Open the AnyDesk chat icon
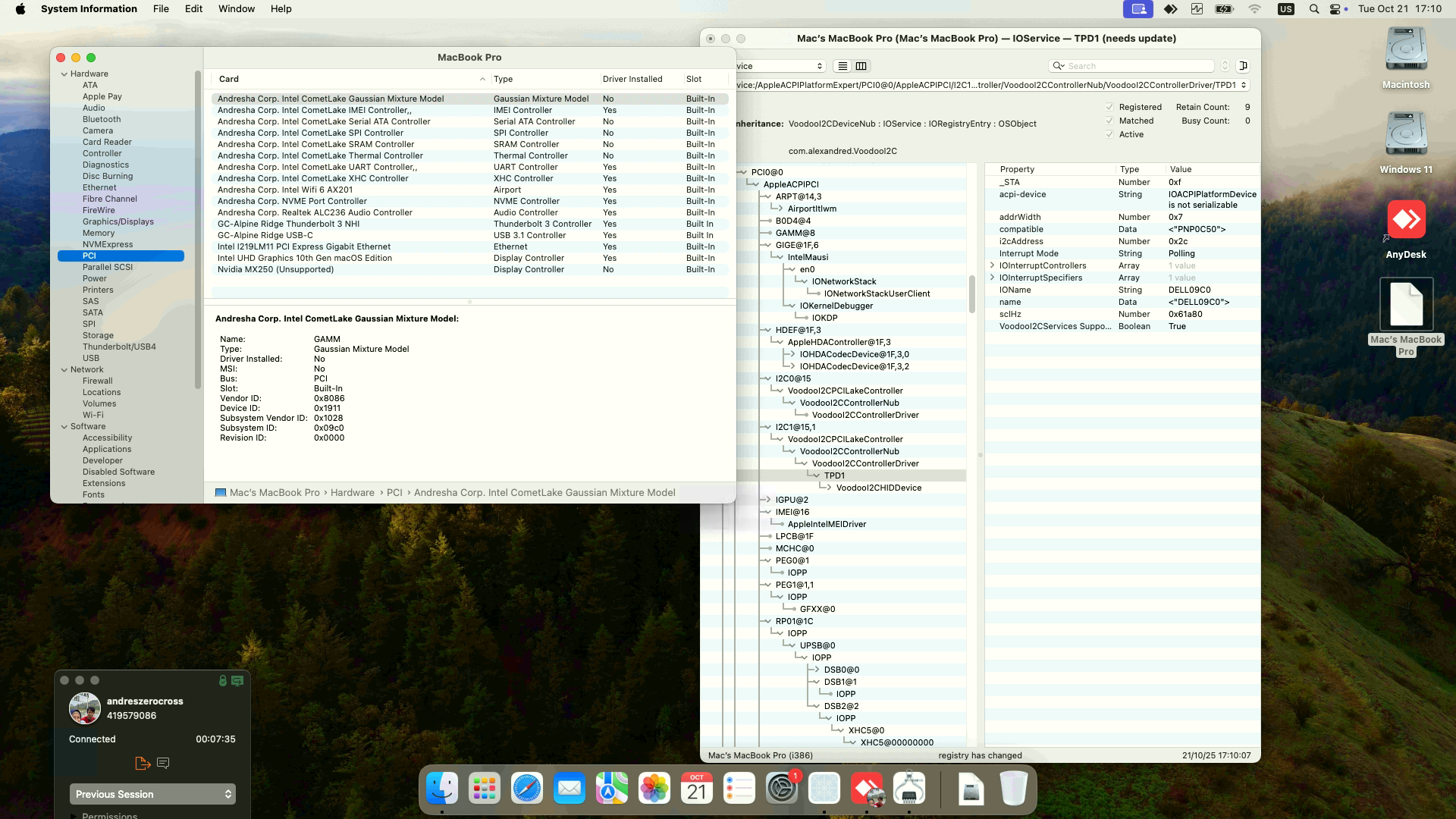Image resolution: width=1456 pixels, height=819 pixels. coord(163,763)
